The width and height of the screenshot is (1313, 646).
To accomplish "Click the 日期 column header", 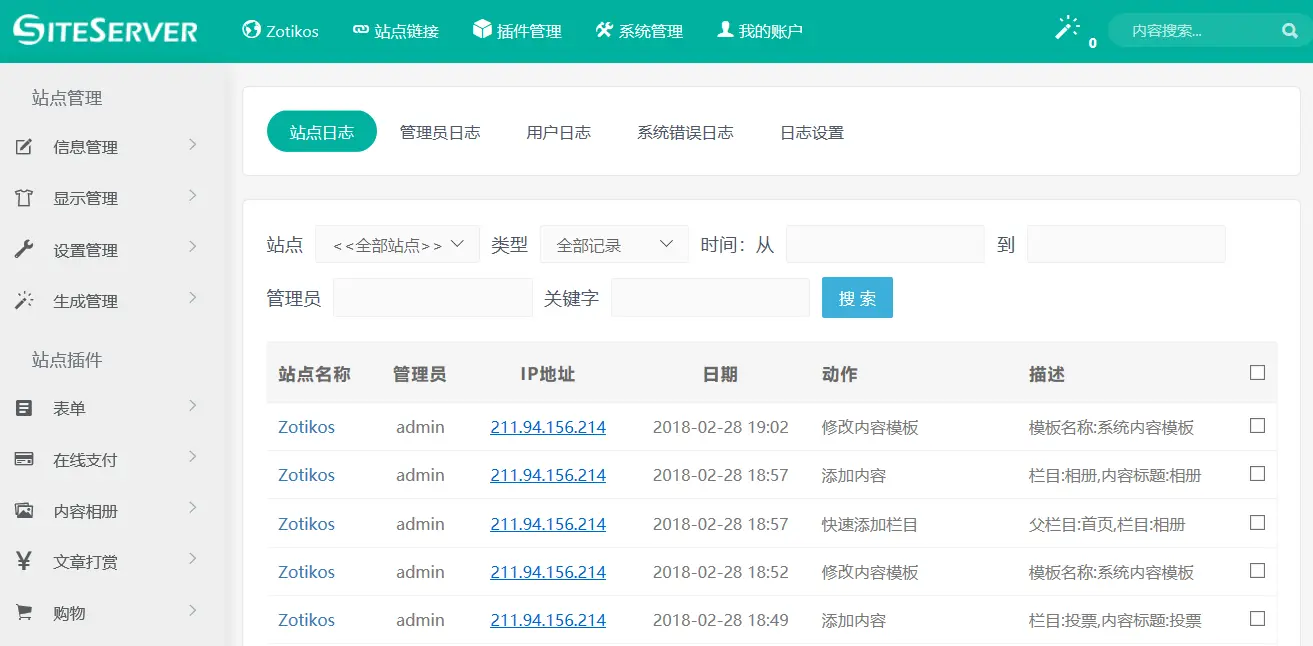I will [x=720, y=374].
